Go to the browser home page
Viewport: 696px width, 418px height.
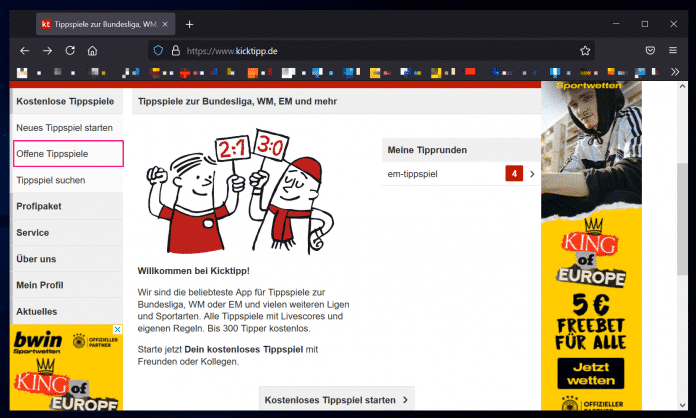(92, 50)
